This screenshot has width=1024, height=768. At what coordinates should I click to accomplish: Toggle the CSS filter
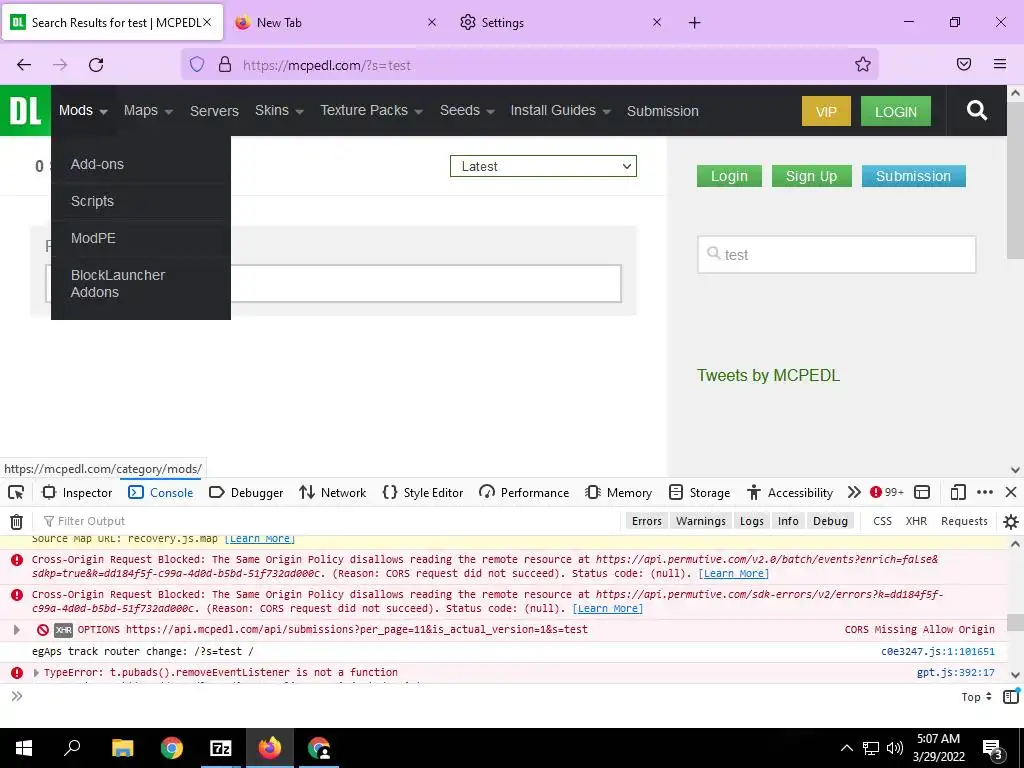882,521
